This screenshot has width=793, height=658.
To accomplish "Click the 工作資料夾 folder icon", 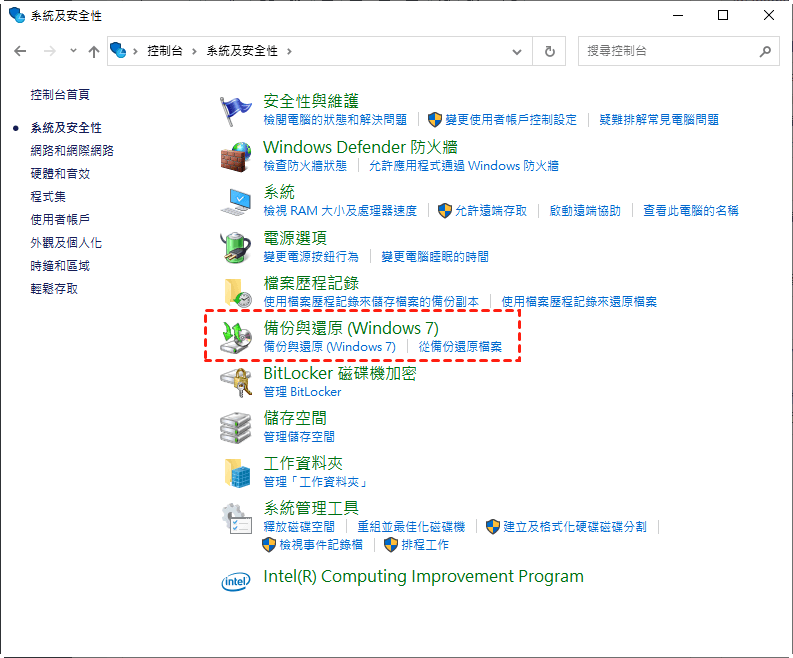I will (238, 473).
